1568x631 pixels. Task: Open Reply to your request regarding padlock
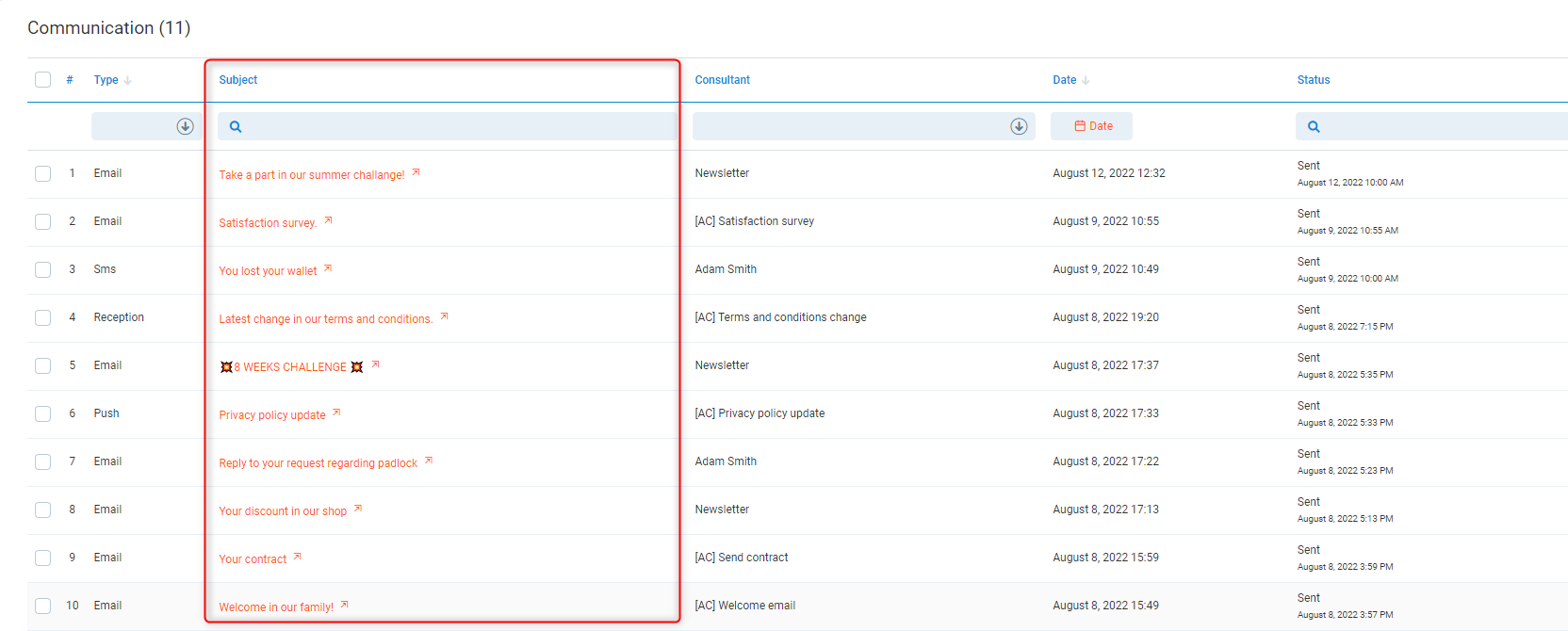(x=318, y=462)
